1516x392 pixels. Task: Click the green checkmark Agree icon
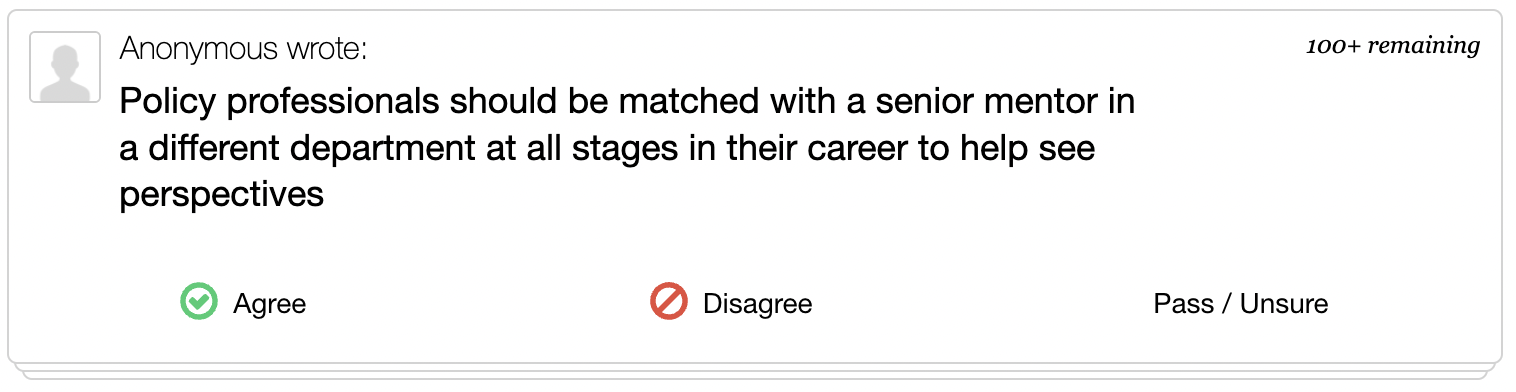(199, 302)
